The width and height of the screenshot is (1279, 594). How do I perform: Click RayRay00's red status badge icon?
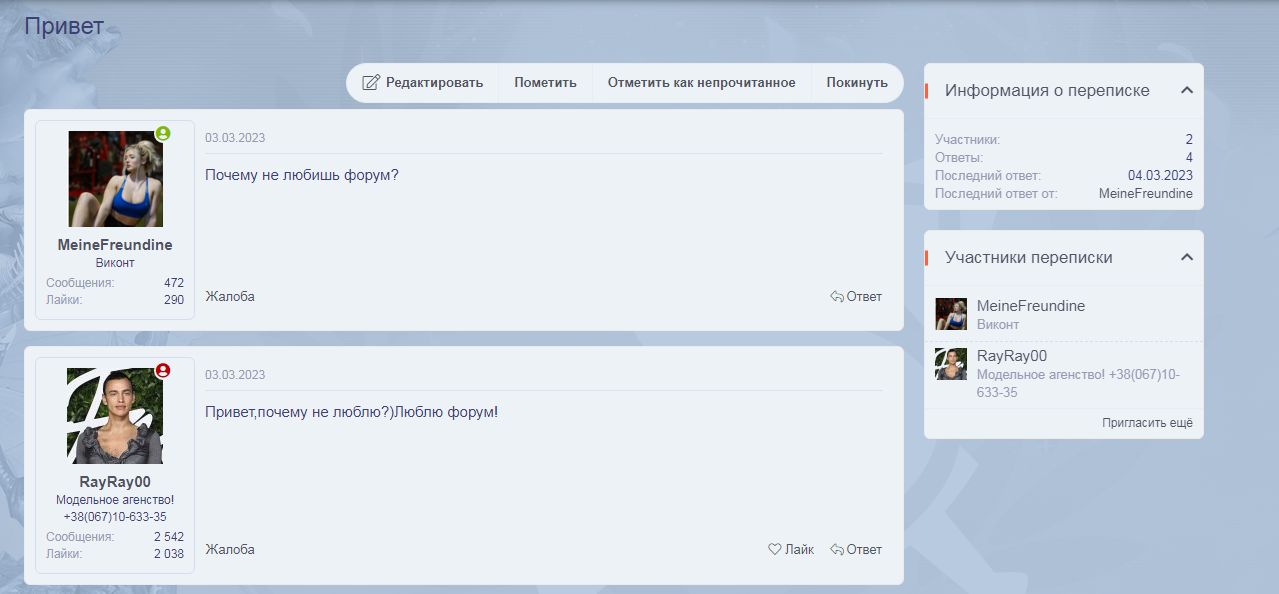click(163, 370)
